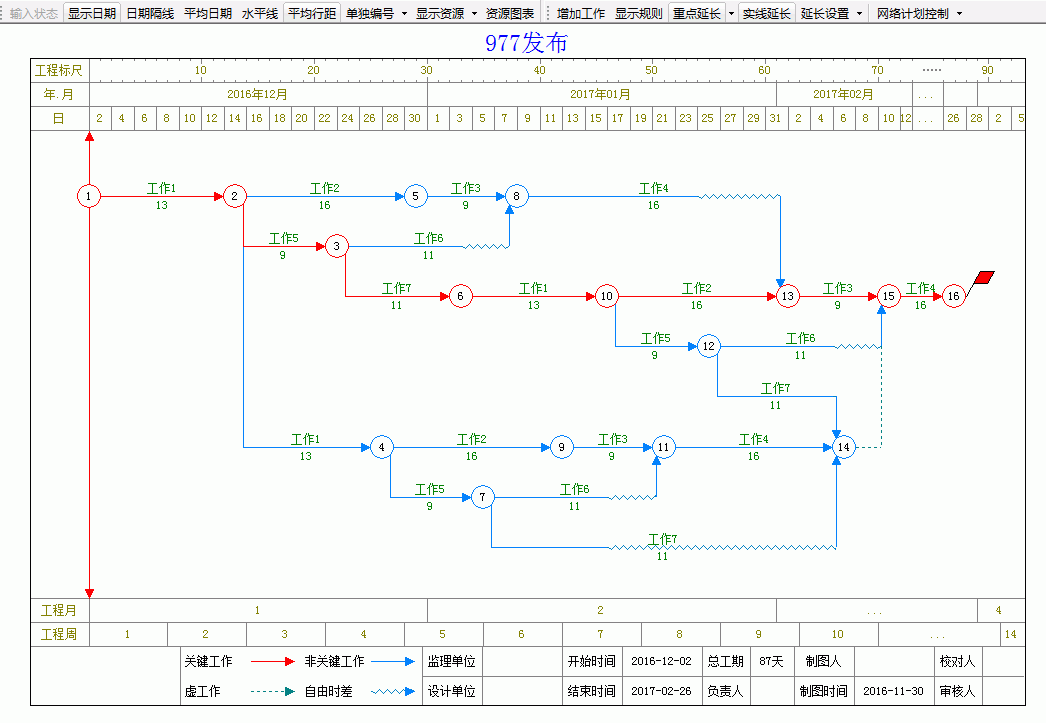
Task: Click critical node 13 circle
Action: point(788,296)
